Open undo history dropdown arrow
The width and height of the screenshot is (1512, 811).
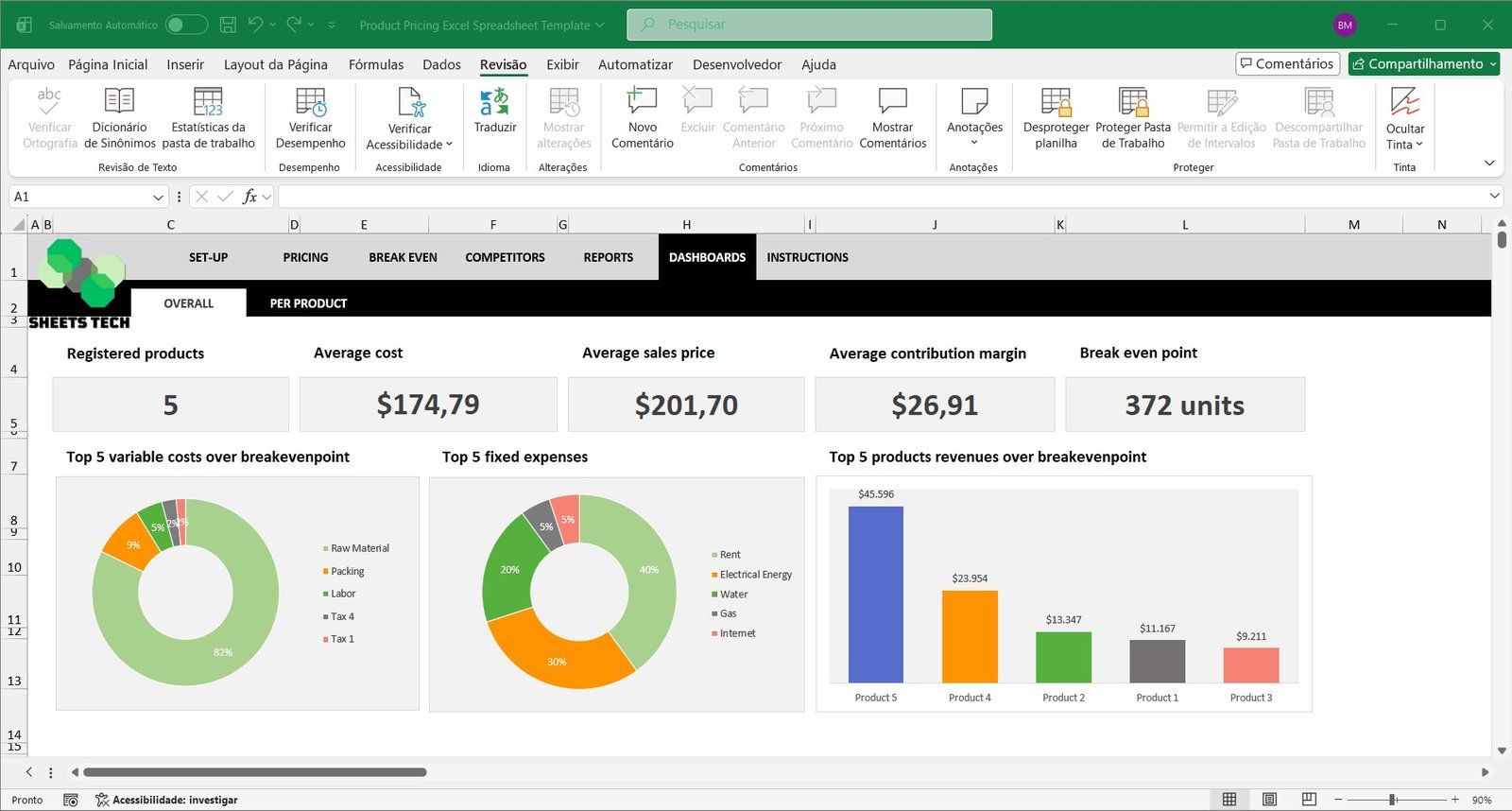[x=273, y=25]
